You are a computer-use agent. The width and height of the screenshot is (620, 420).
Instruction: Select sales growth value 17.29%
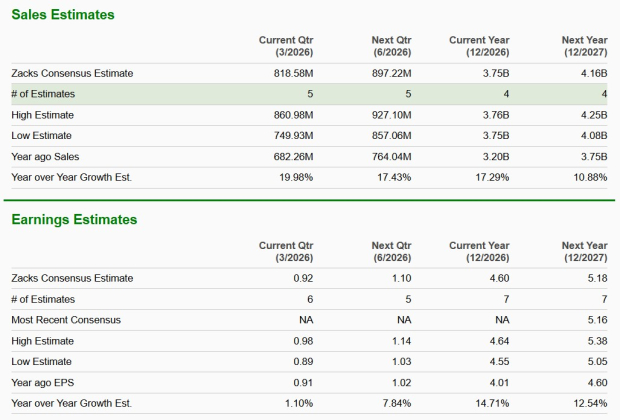[x=492, y=178]
